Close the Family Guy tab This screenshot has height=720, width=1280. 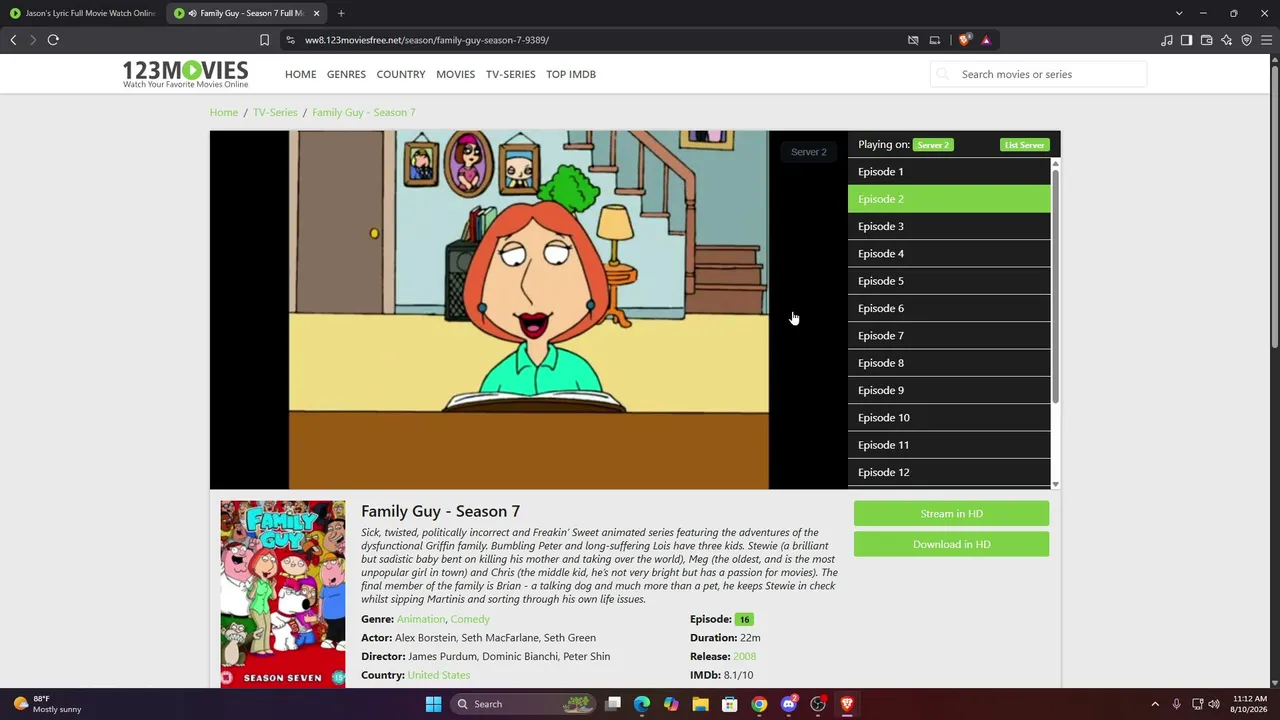point(316,13)
